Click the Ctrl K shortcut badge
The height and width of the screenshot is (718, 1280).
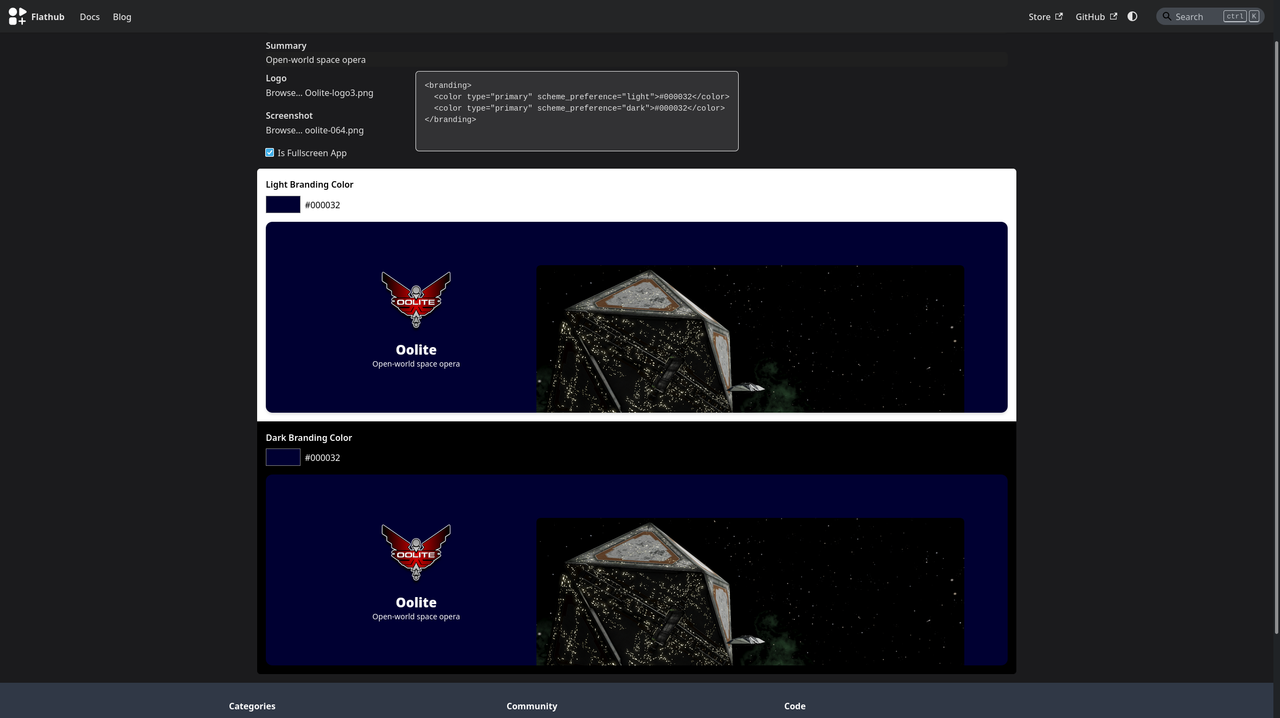[x=1241, y=17]
